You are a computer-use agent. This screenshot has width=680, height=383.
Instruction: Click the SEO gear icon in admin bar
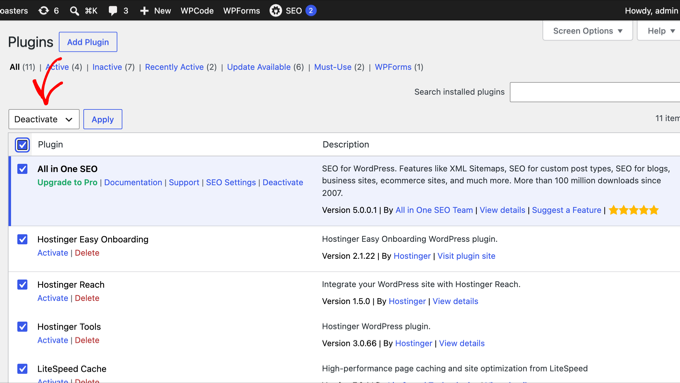(275, 10)
